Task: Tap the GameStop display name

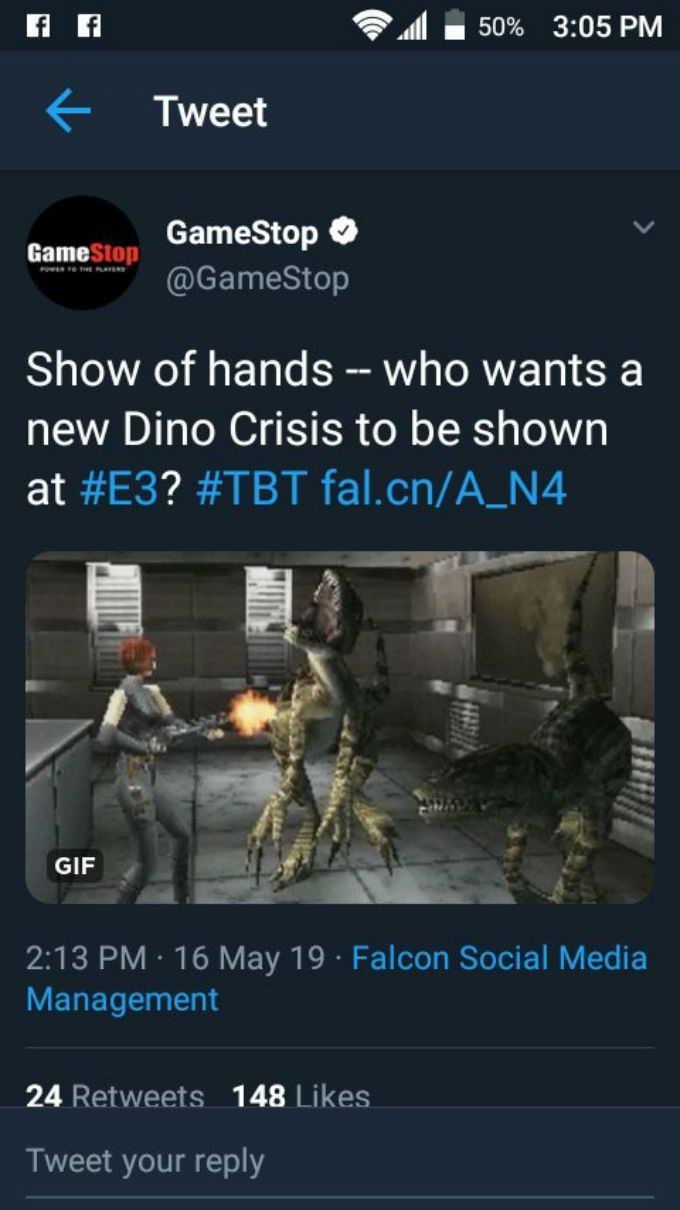Action: (x=242, y=233)
